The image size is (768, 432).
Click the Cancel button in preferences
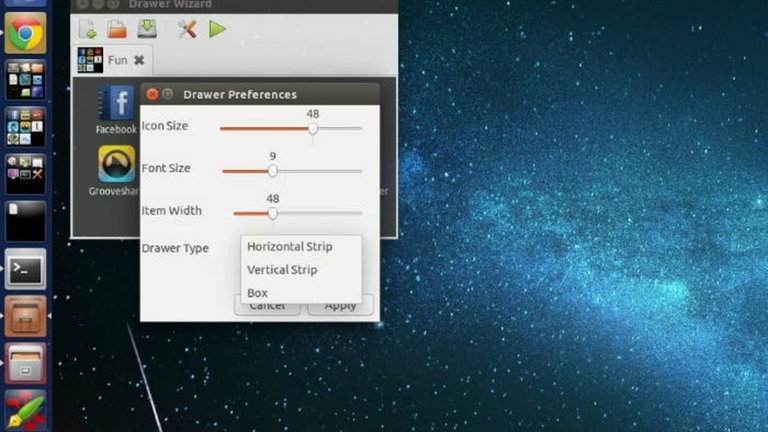tap(267, 306)
